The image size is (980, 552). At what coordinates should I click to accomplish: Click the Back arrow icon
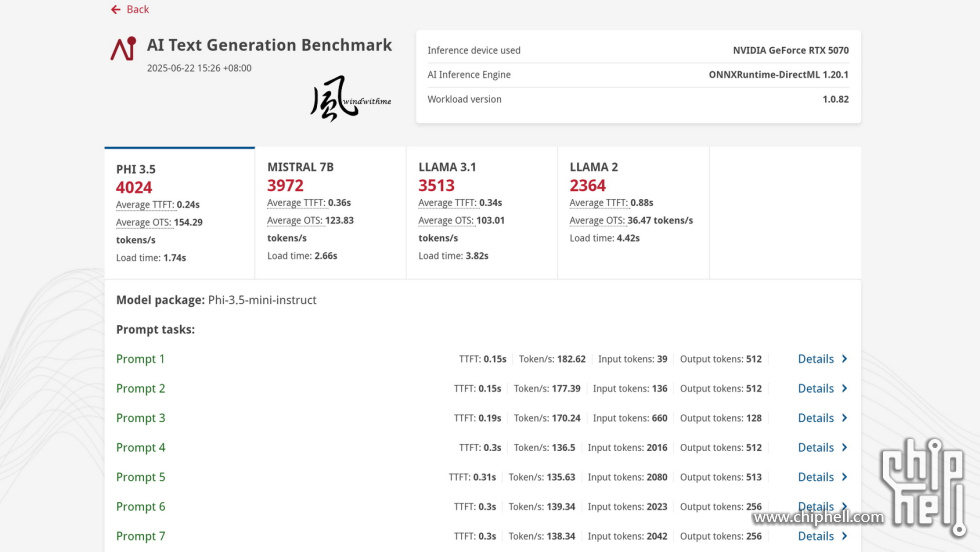click(116, 9)
